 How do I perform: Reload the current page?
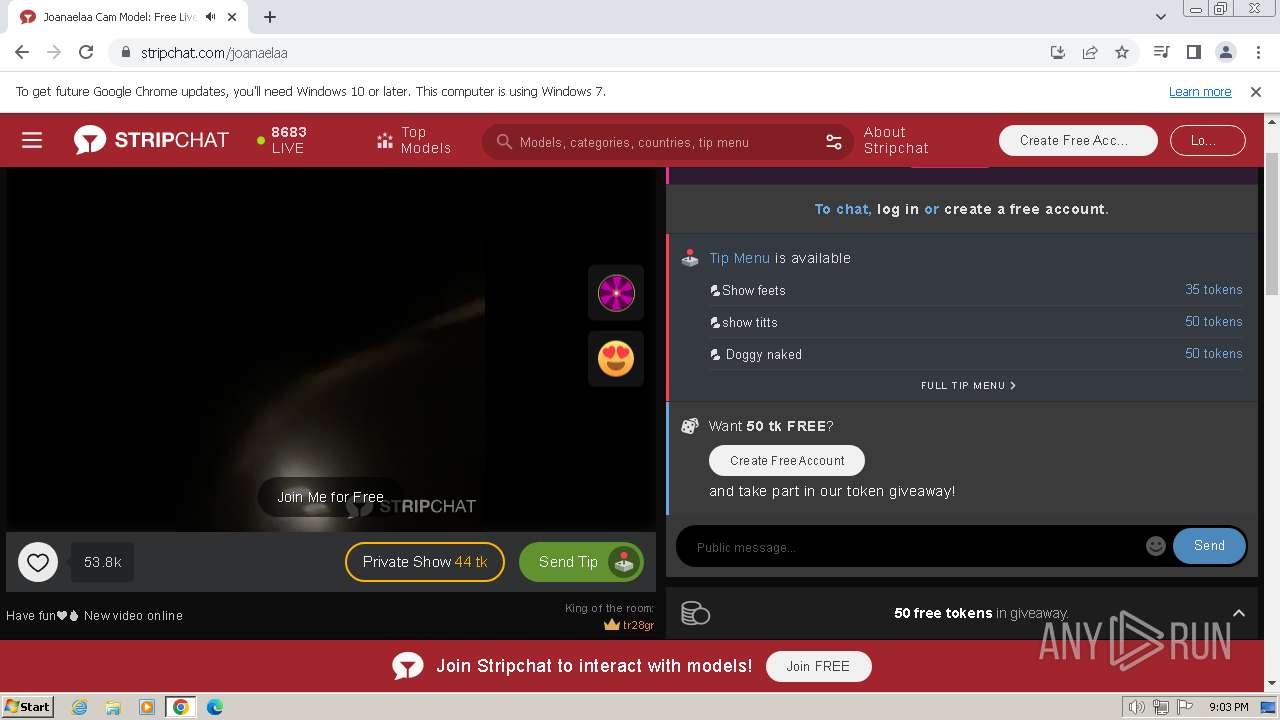(x=86, y=52)
